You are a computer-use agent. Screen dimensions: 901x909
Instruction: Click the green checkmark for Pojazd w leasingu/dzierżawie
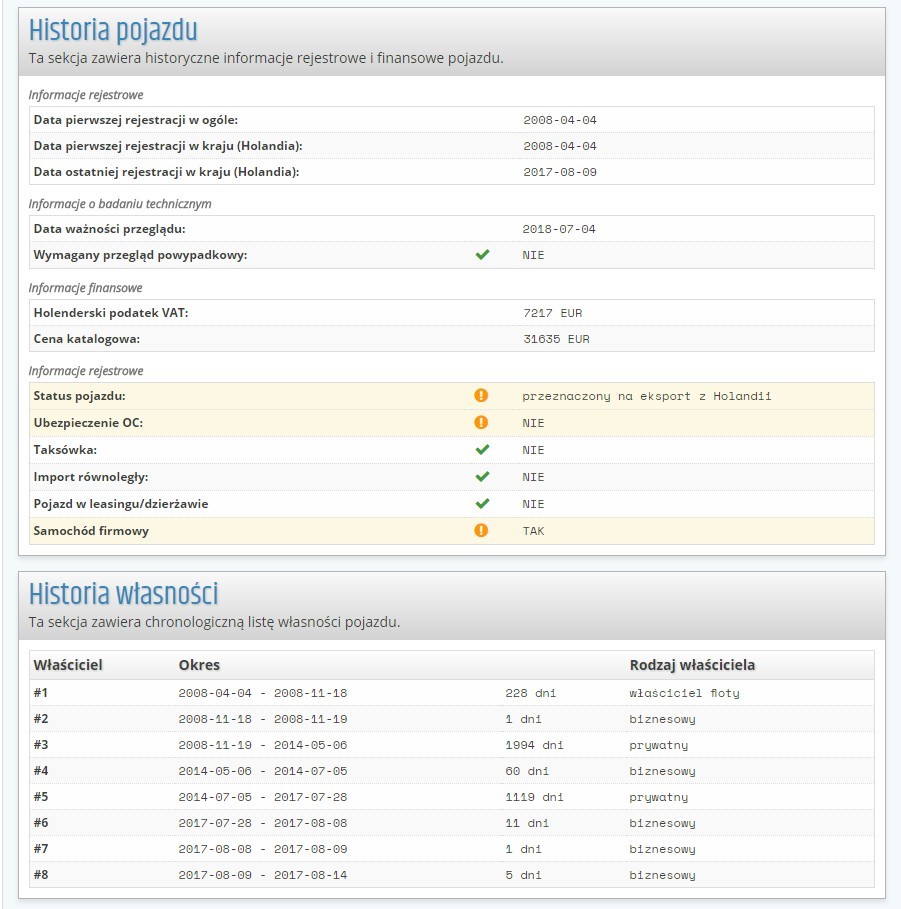tap(482, 504)
